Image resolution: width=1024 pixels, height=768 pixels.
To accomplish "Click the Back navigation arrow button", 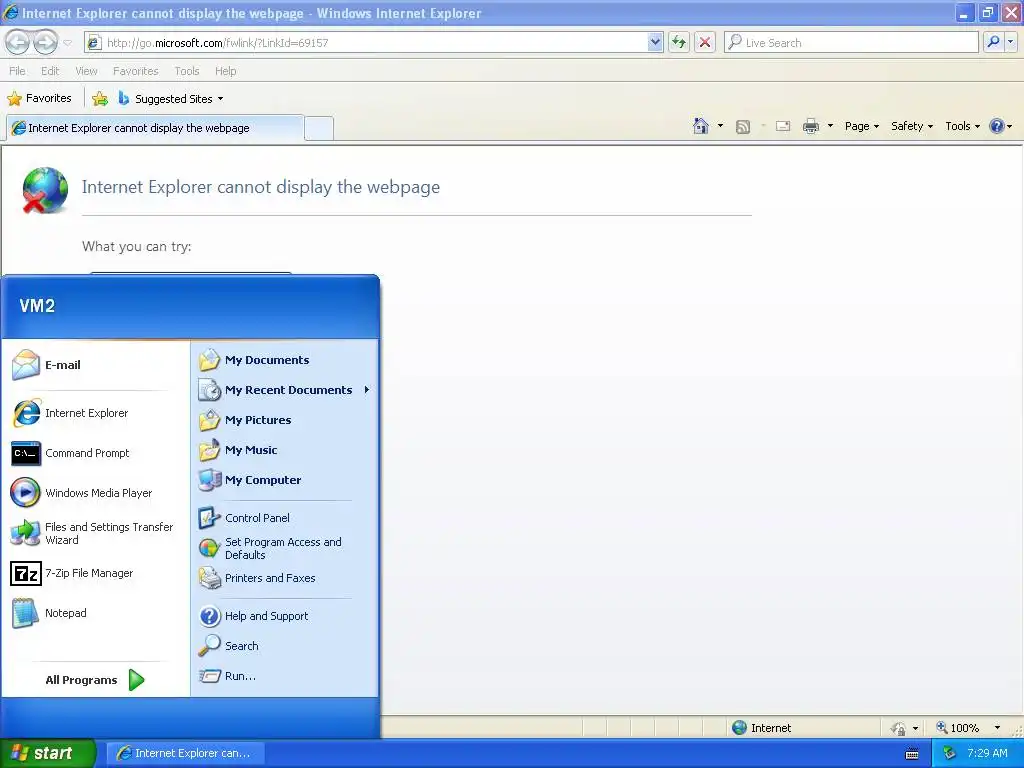I will tap(18, 42).
